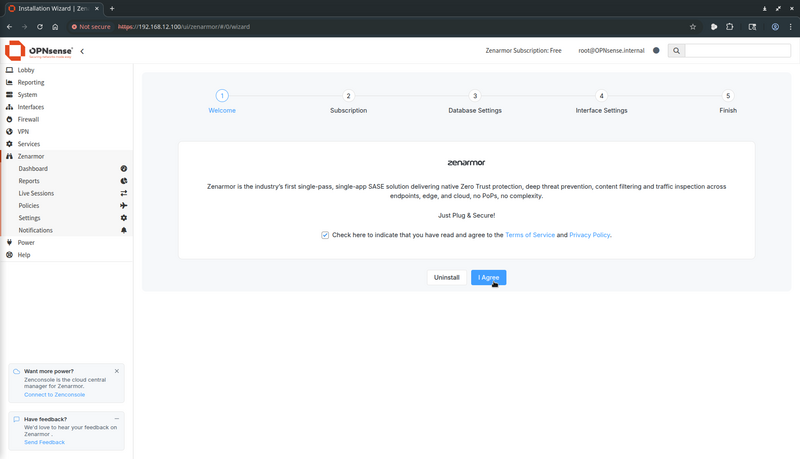Click the Uninstall button

pos(446,277)
